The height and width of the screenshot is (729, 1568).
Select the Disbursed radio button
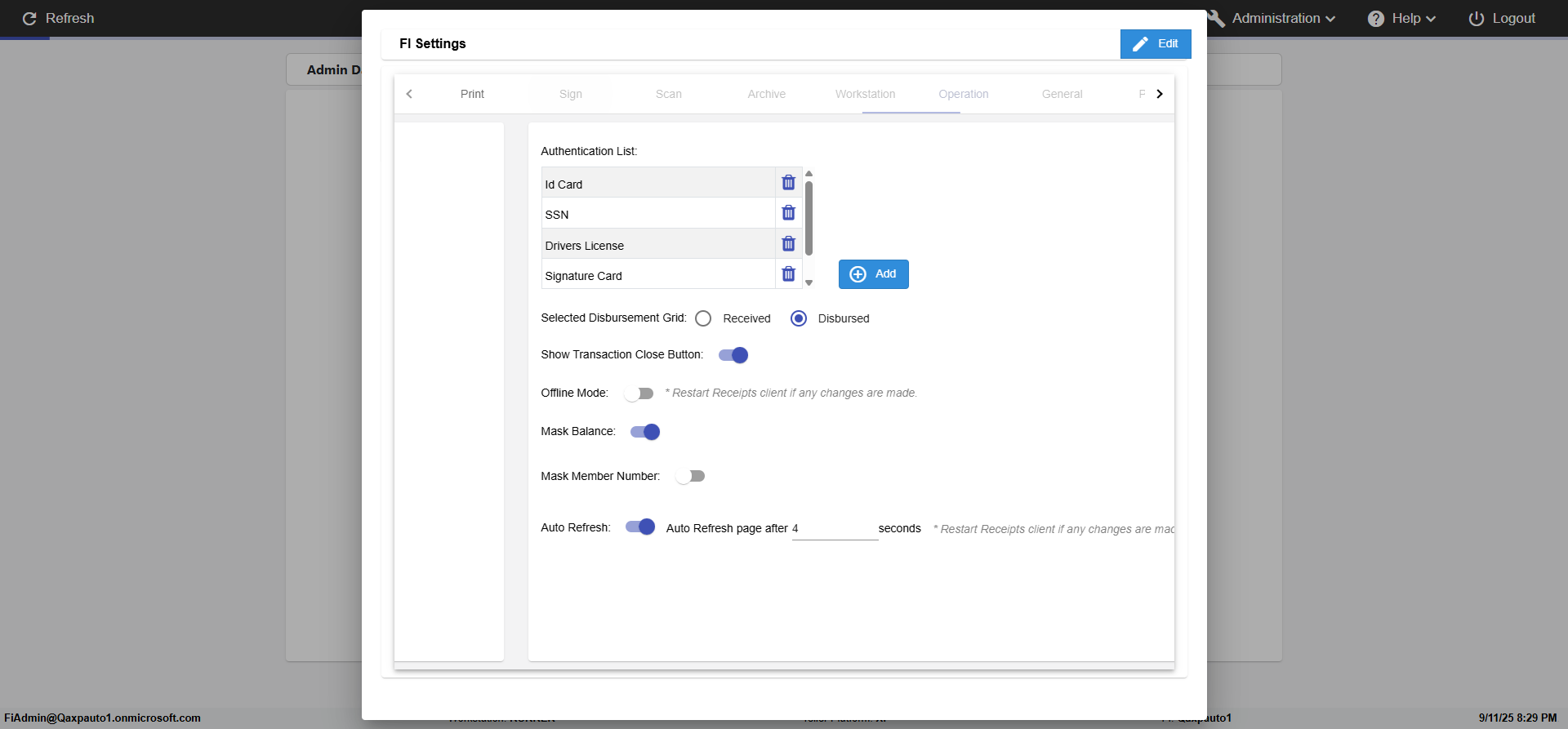click(x=799, y=318)
